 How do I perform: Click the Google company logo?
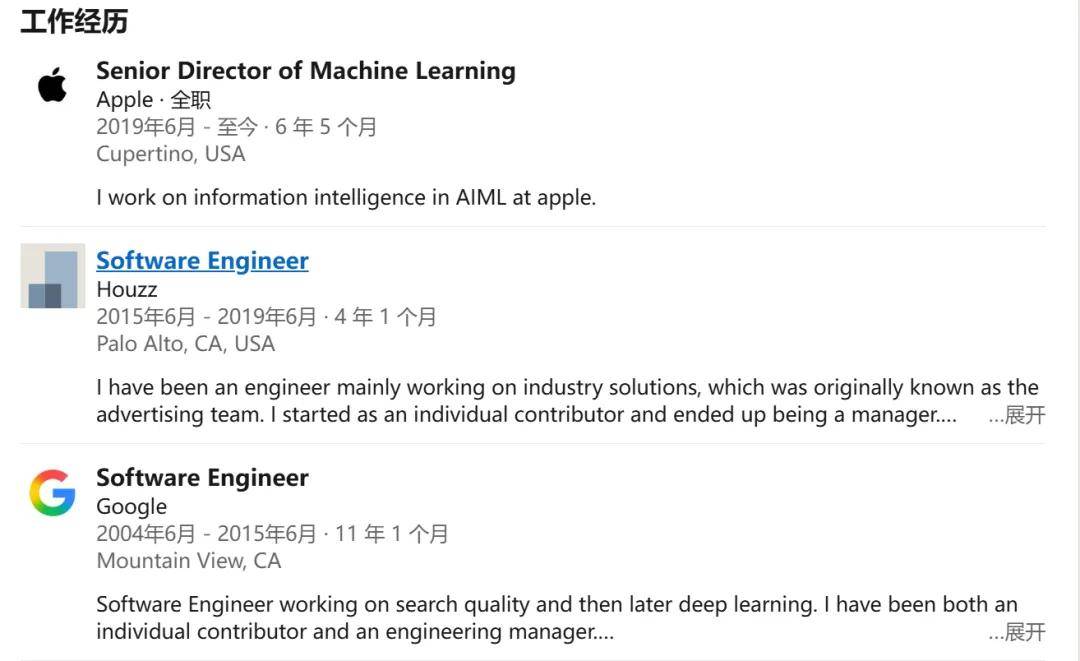(52, 493)
